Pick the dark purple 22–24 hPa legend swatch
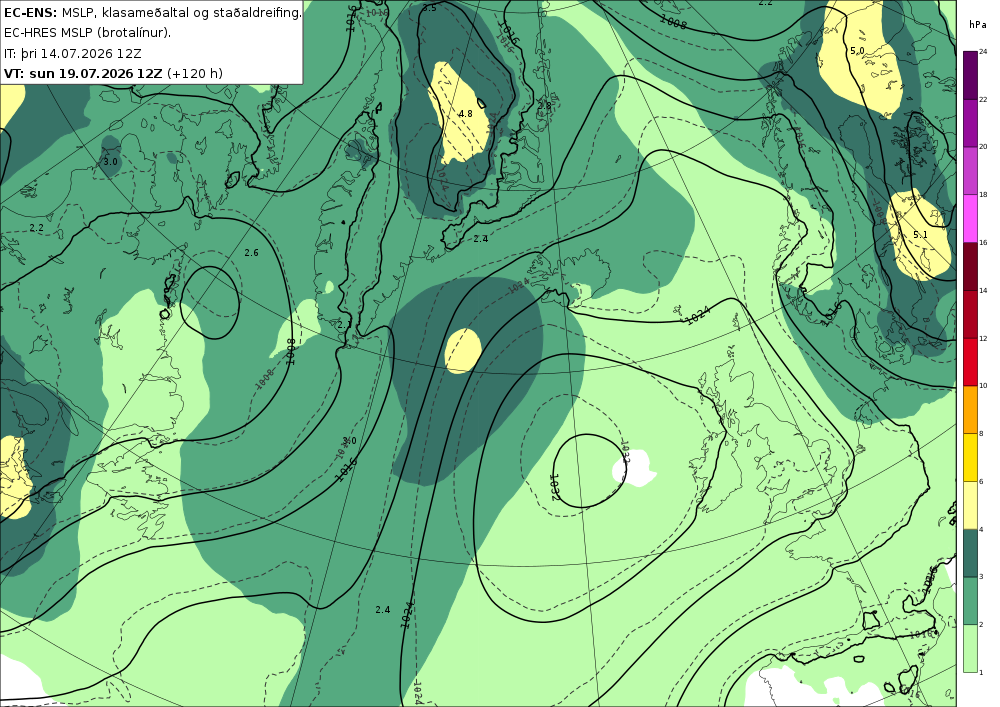This screenshot has height=707, width=1000. [x=970, y=75]
